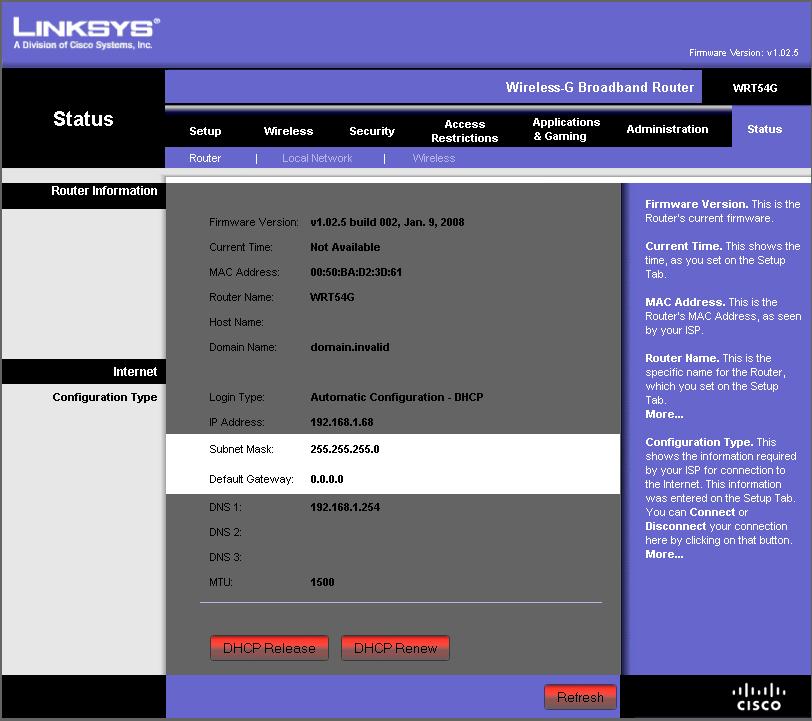This screenshot has height=721, width=812.
Task: Click Login Type label
Action: pos(237,397)
